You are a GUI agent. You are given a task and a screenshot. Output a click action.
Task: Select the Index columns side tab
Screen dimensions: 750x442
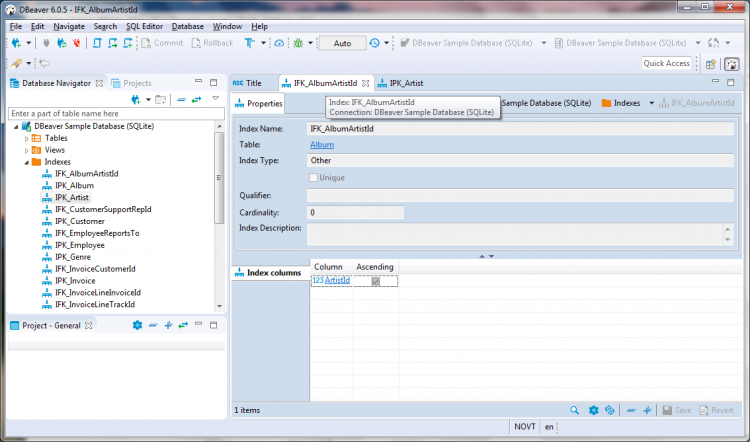click(269, 273)
